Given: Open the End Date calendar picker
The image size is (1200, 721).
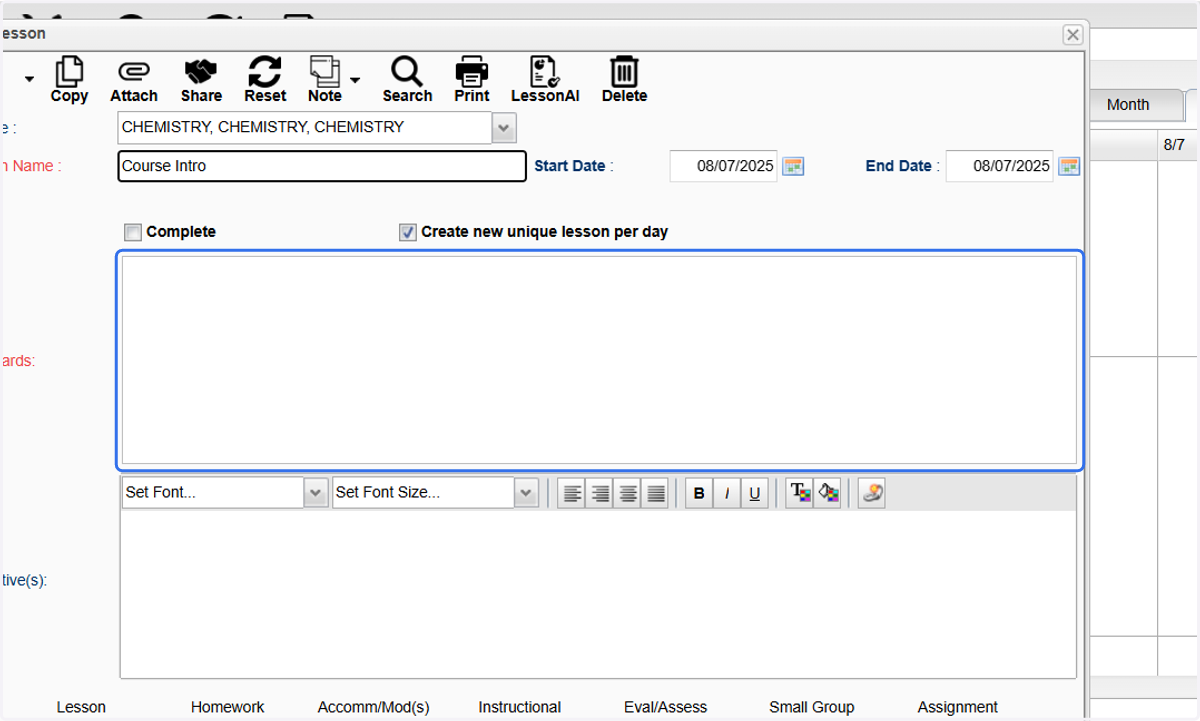Looking at the screenshot, I should point(1069,166).
